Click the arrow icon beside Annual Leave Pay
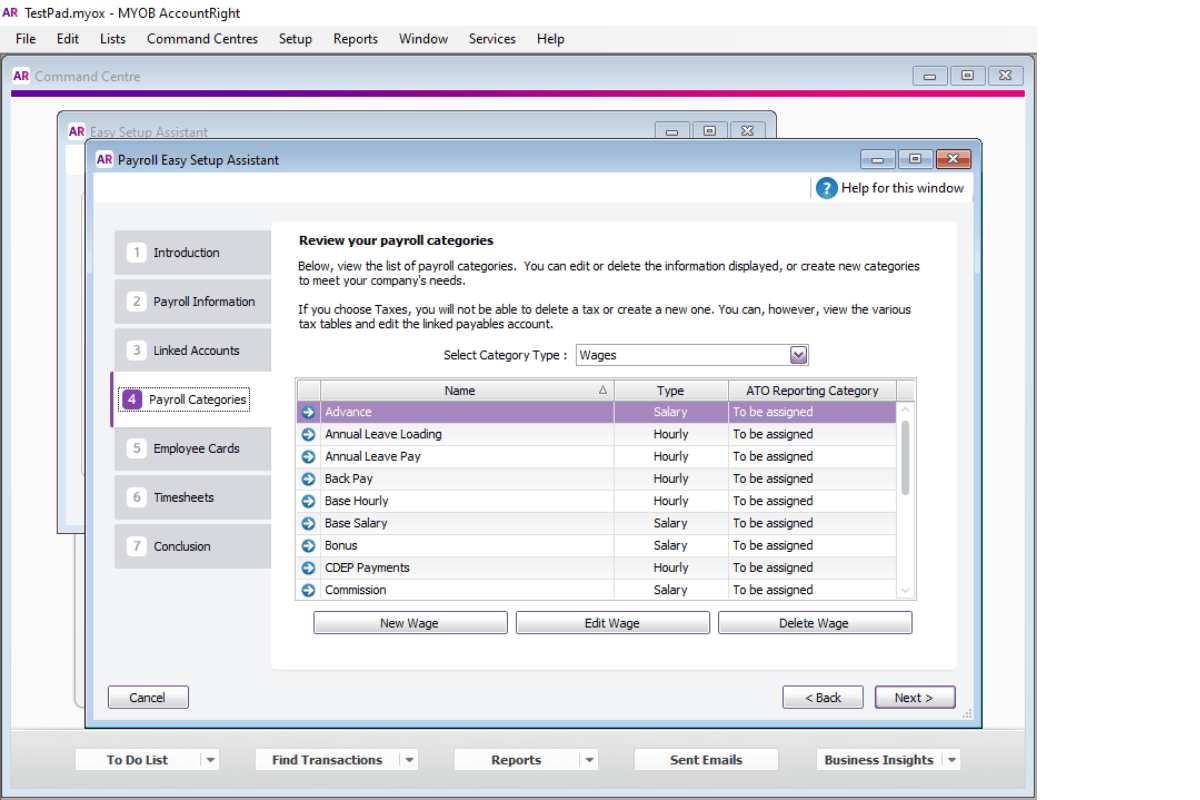 click(307, 456)
